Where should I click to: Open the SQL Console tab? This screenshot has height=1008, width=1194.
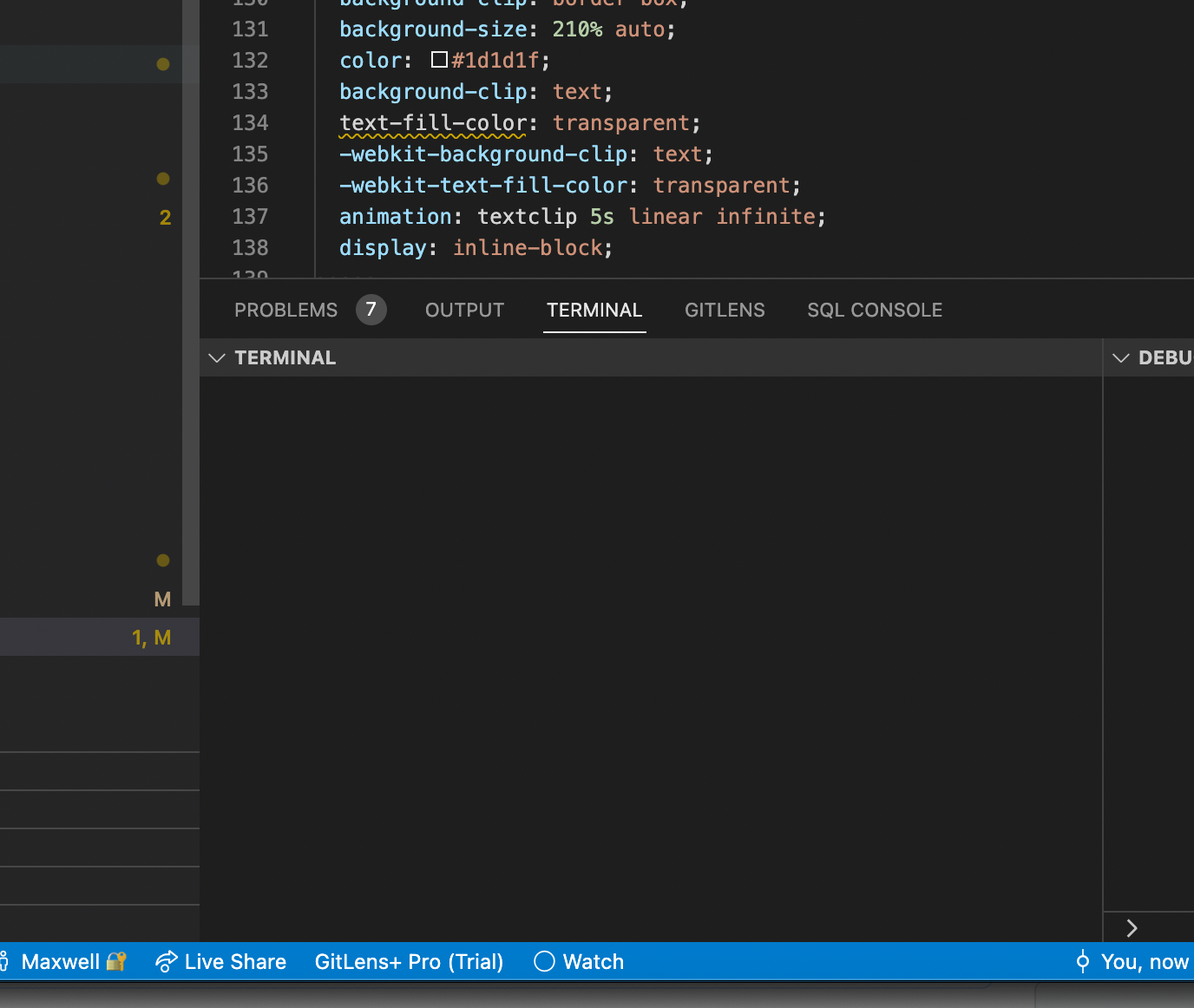[875, 310]
